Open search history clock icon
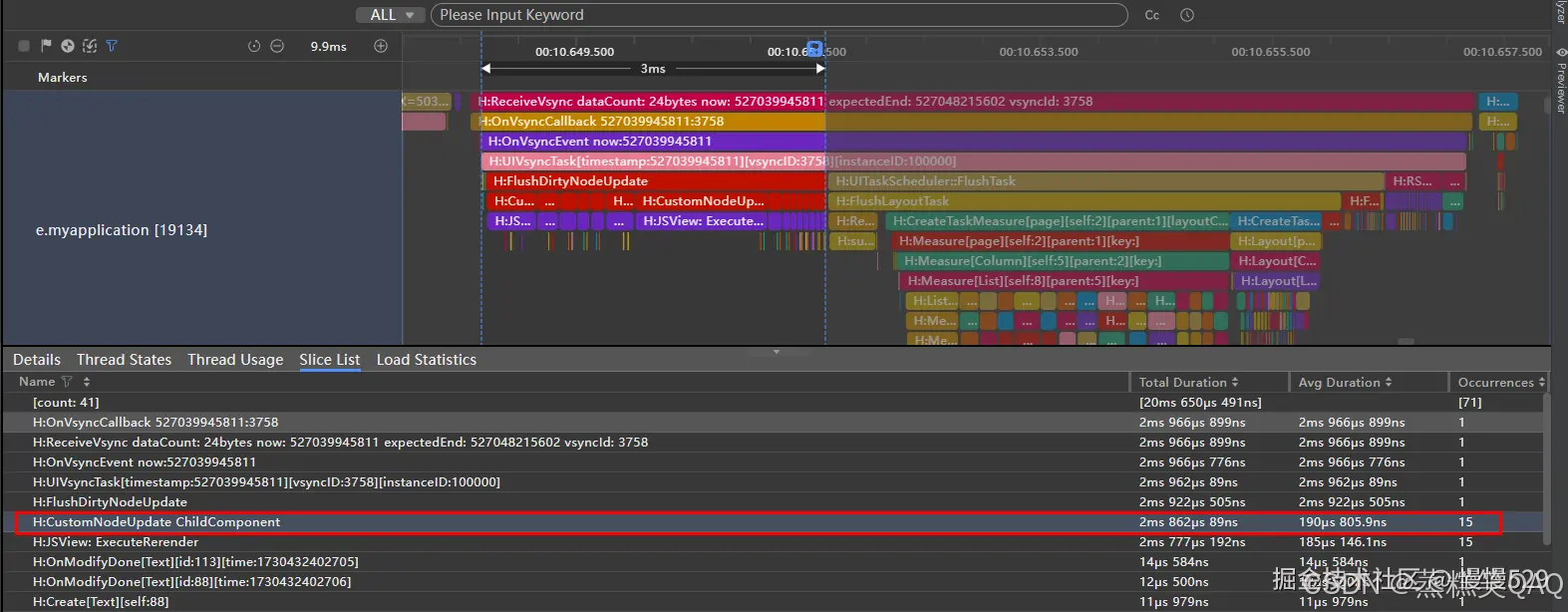1568x612 pixels. pos(1187,15)
